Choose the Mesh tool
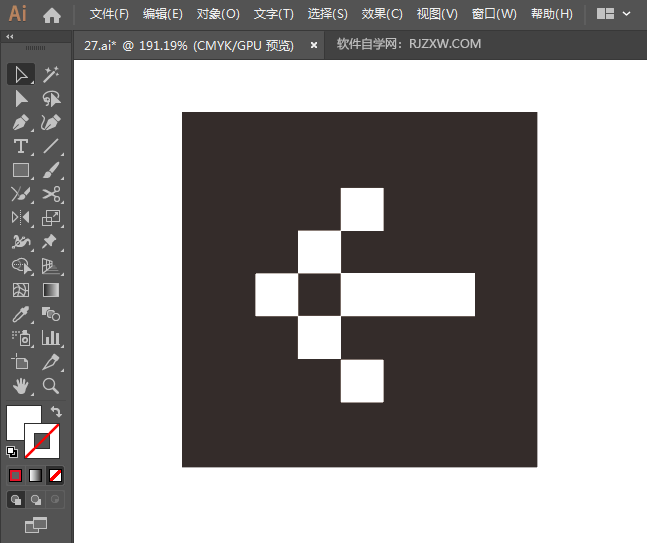 pos(21,290)
